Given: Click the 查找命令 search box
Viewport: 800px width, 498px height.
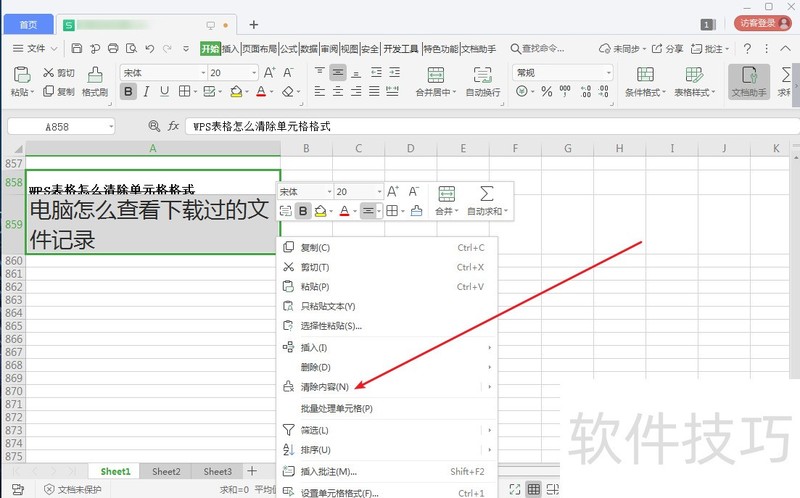Looking at the screenshot, I should (537, 48).
